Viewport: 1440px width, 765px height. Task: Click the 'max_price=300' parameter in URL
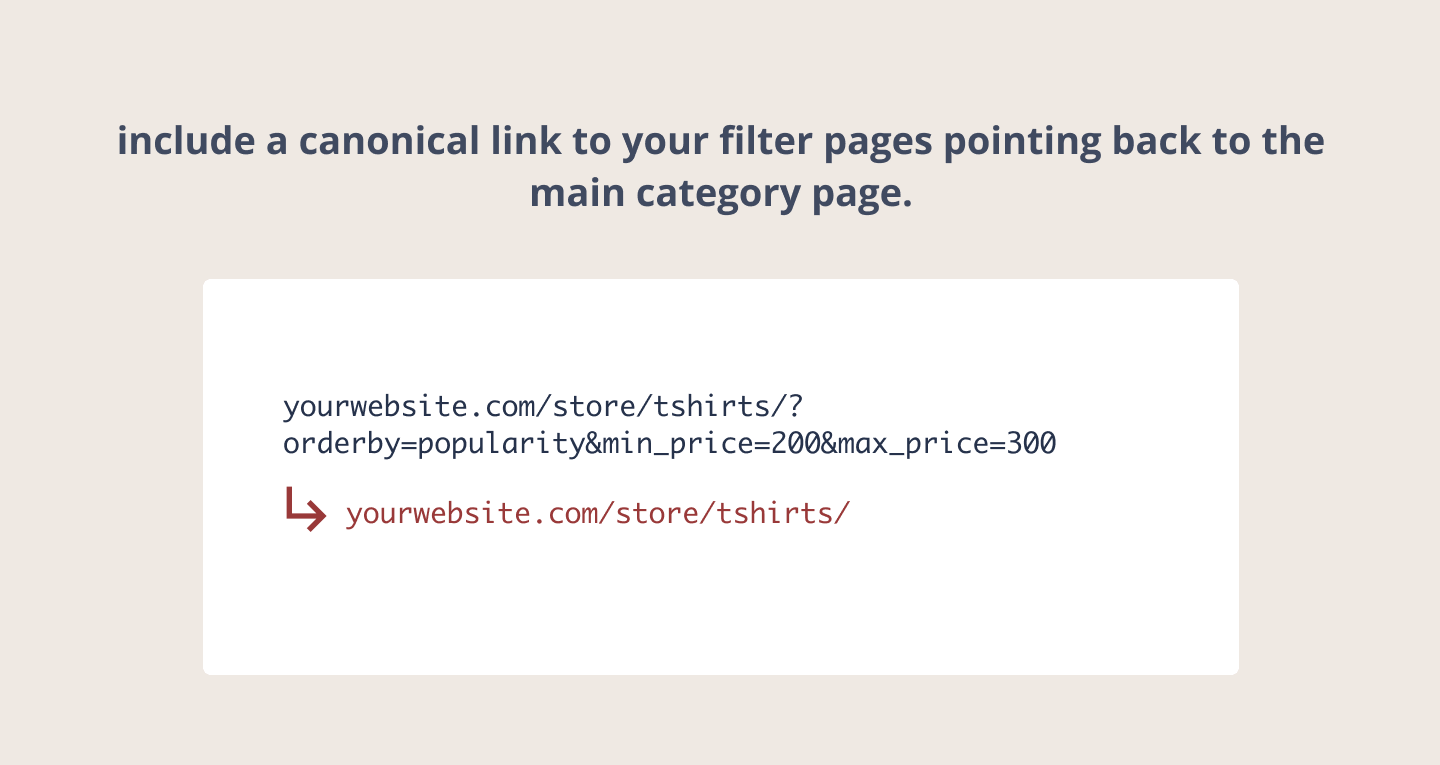click(947, 444)
